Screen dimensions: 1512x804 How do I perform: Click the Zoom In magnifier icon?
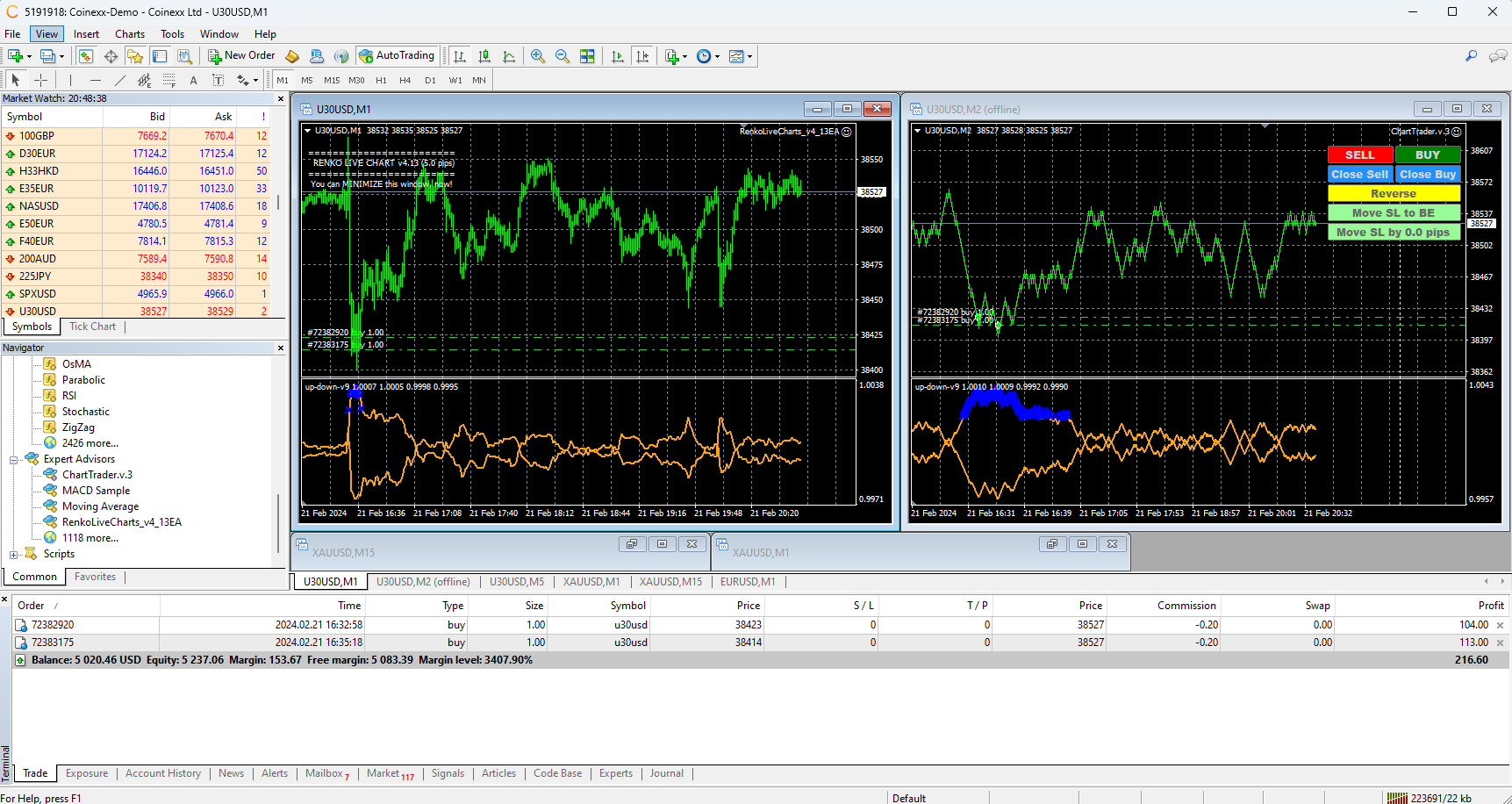point(538,56)
